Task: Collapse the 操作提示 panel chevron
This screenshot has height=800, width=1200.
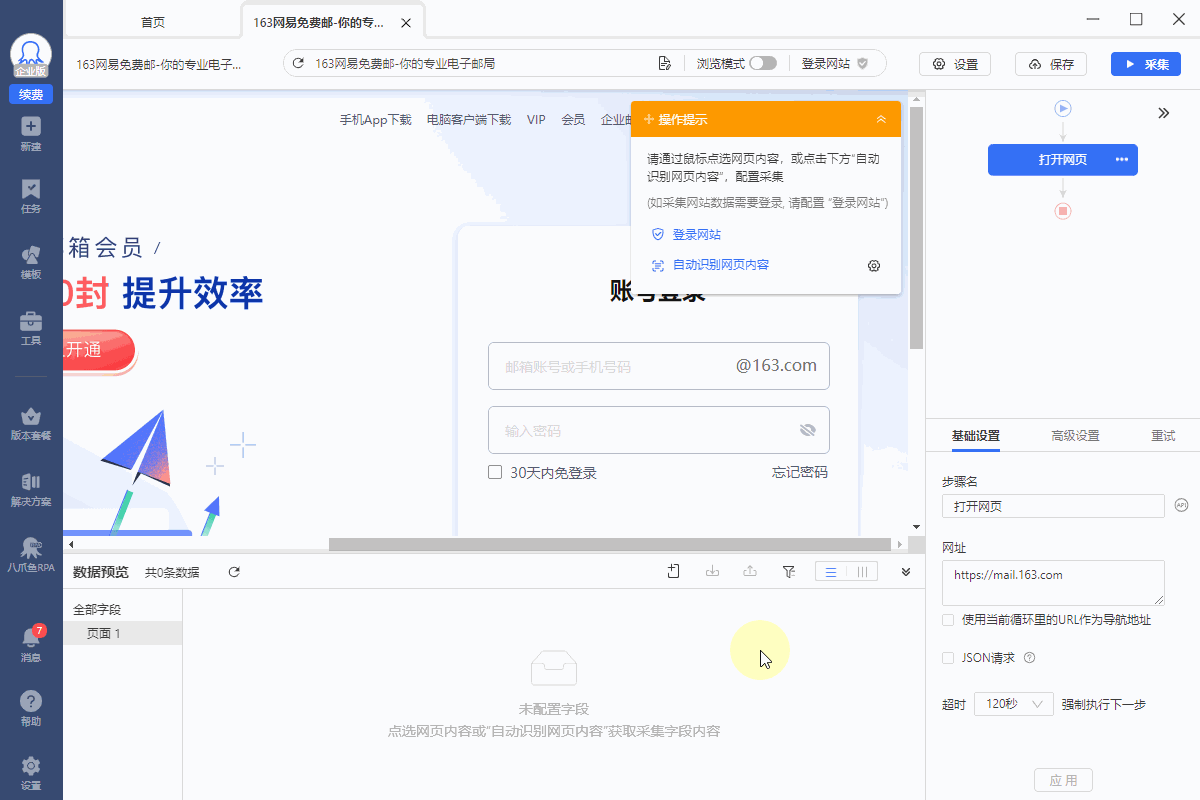Action: [881, 119]
